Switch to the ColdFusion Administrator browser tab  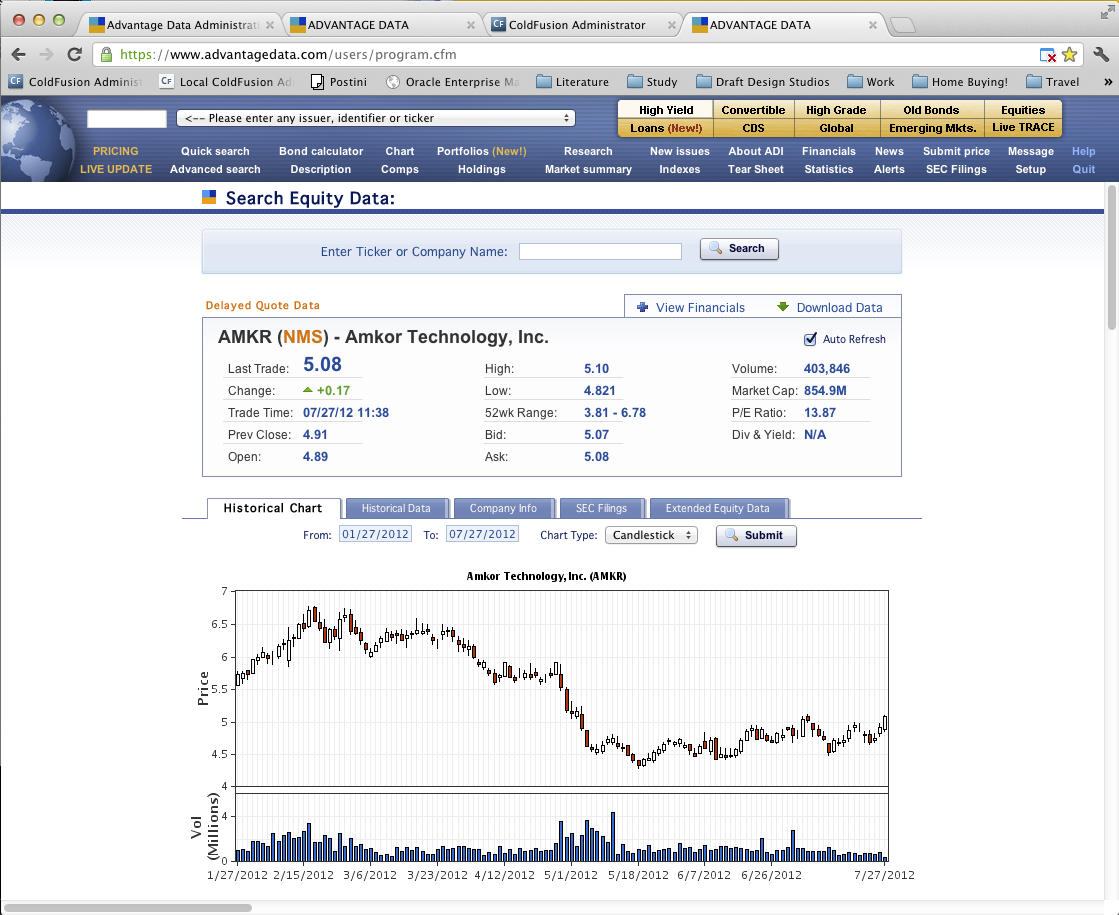584,25
